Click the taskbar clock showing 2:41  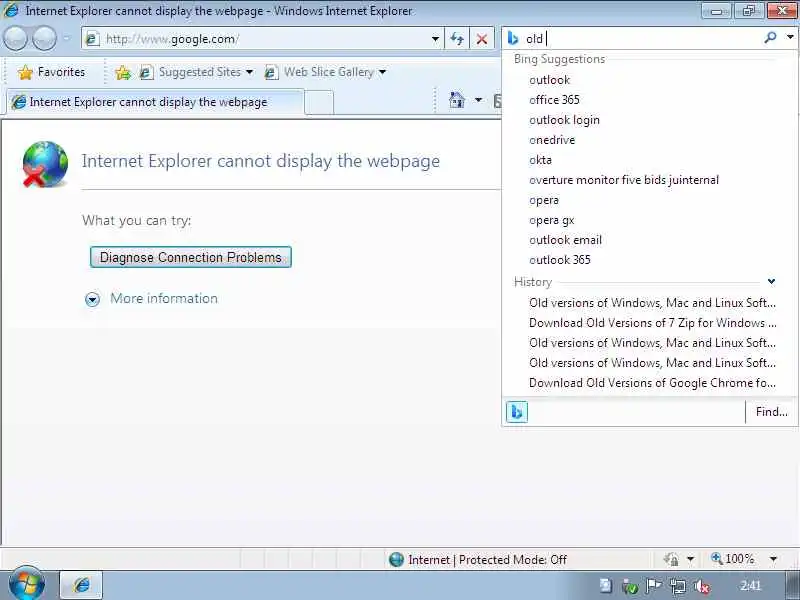coord(751,586)
